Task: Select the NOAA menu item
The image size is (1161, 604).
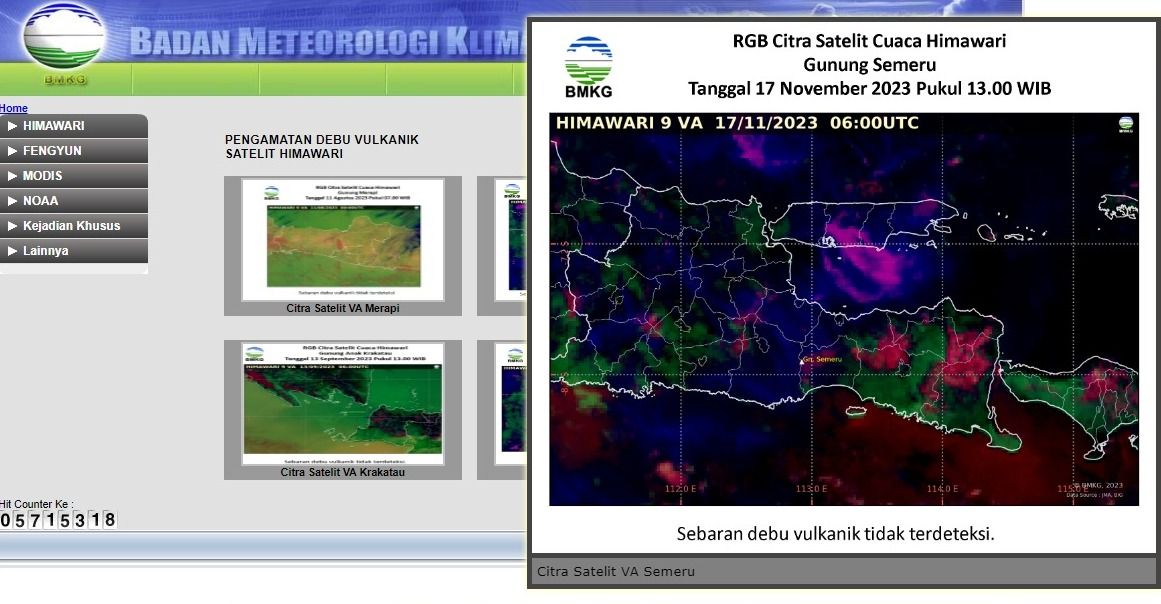Action: [x=74, y=201]
